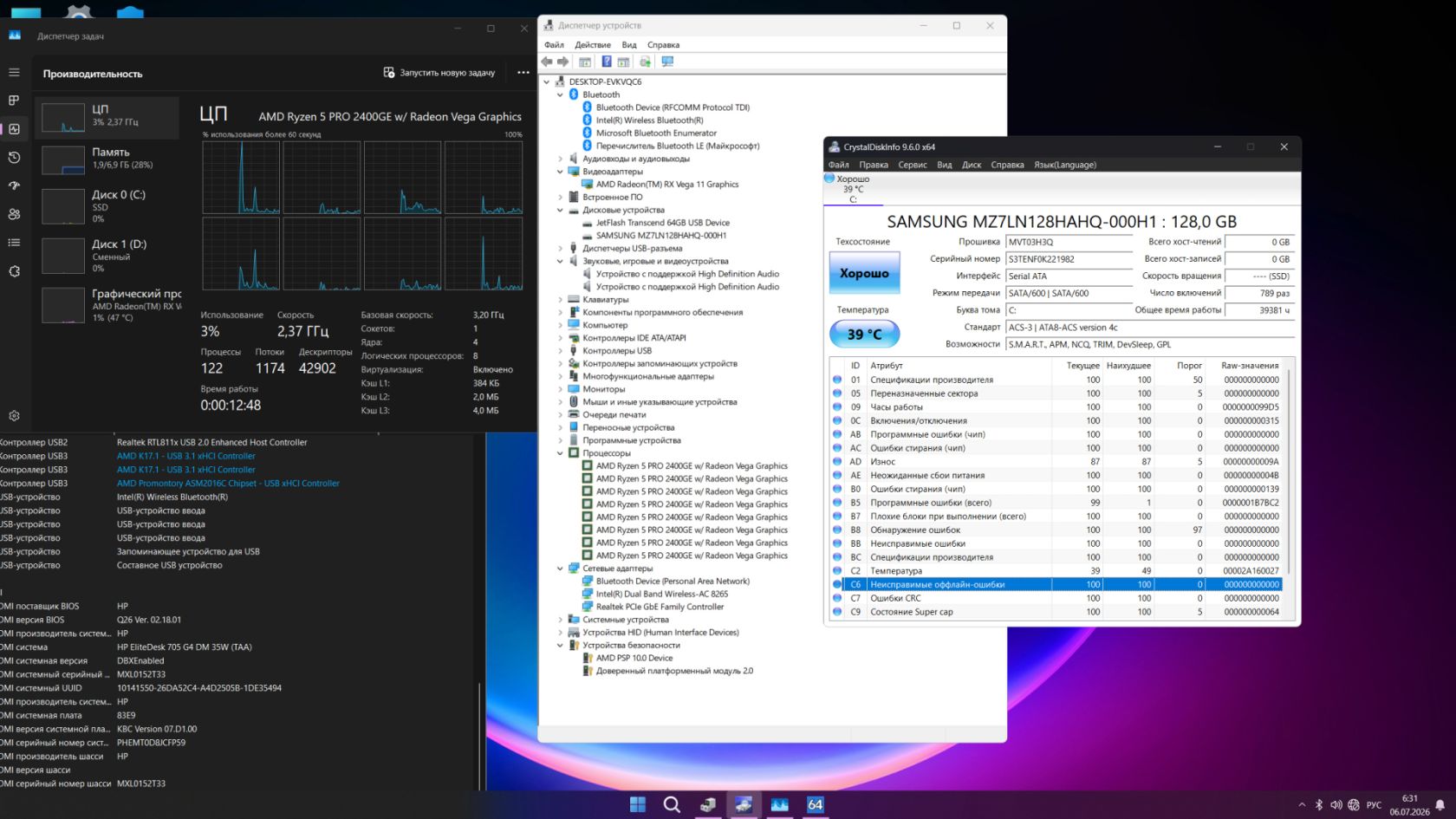Screen dimensions: 1456x819
Task: Open Services icon in Task Manager sidebar
Action: coord(14,271)
